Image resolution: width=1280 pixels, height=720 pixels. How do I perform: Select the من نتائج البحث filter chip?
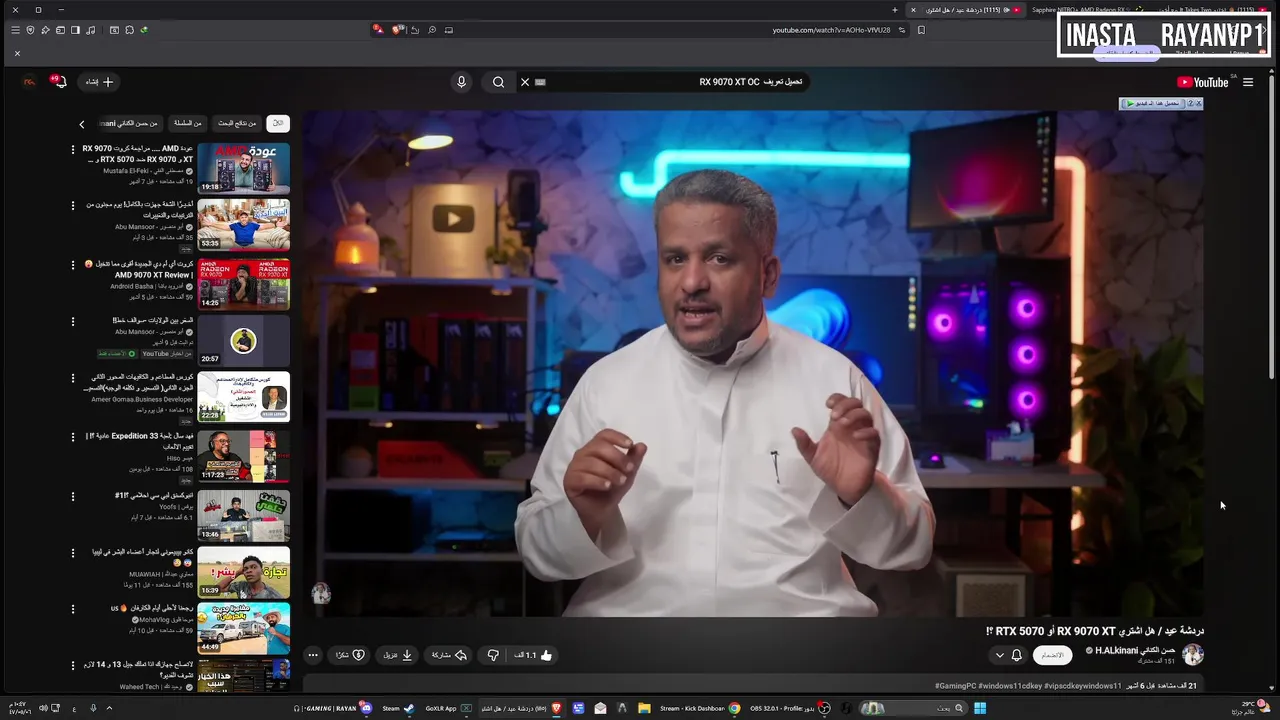(237, 123)
